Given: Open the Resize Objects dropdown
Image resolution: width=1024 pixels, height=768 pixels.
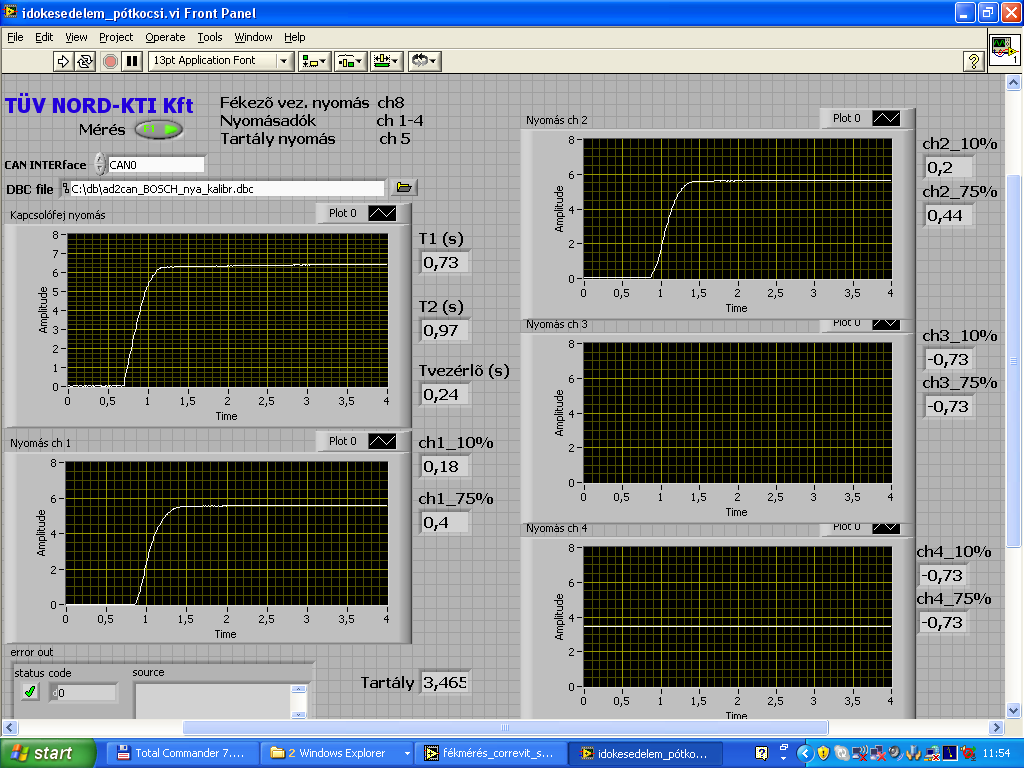Looking at the screenshot, I should (x=387, y=61).
